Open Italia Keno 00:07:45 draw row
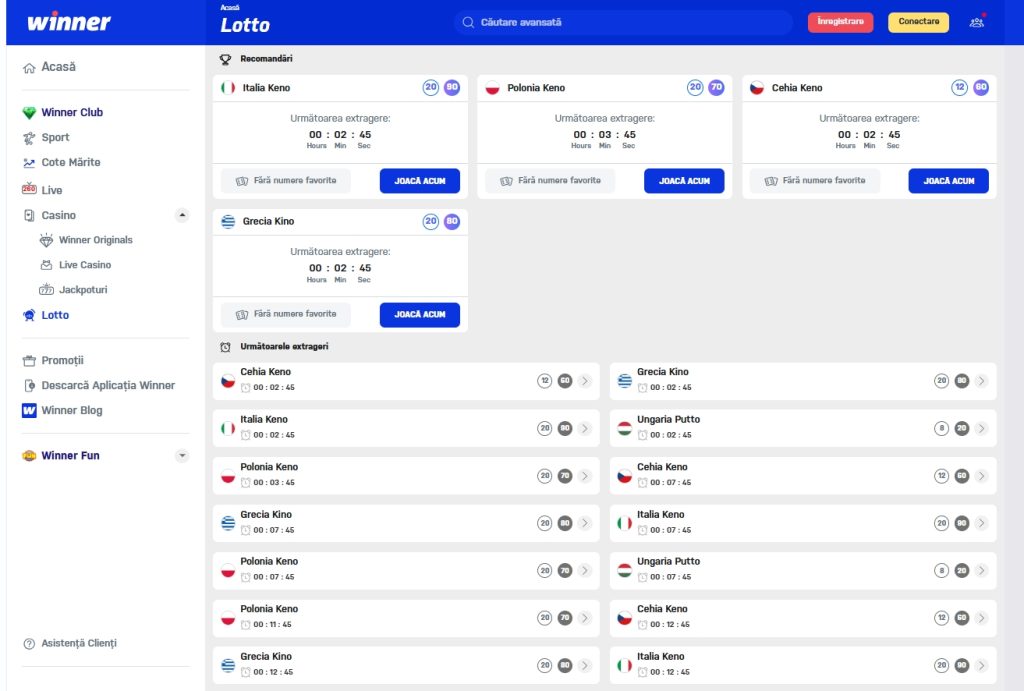The width and height of the screenshot is (1024, 691). (x=803, y=523)
